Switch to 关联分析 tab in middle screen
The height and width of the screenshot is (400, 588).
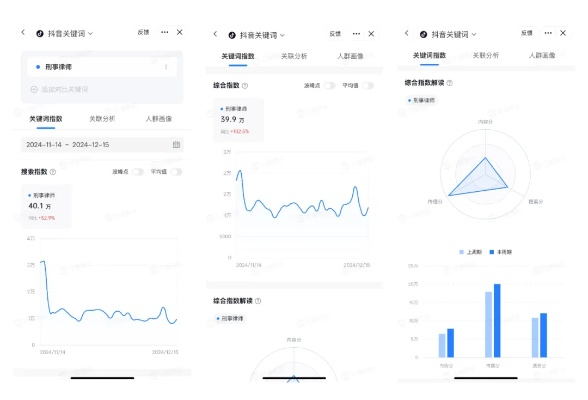tap(294, 56)
